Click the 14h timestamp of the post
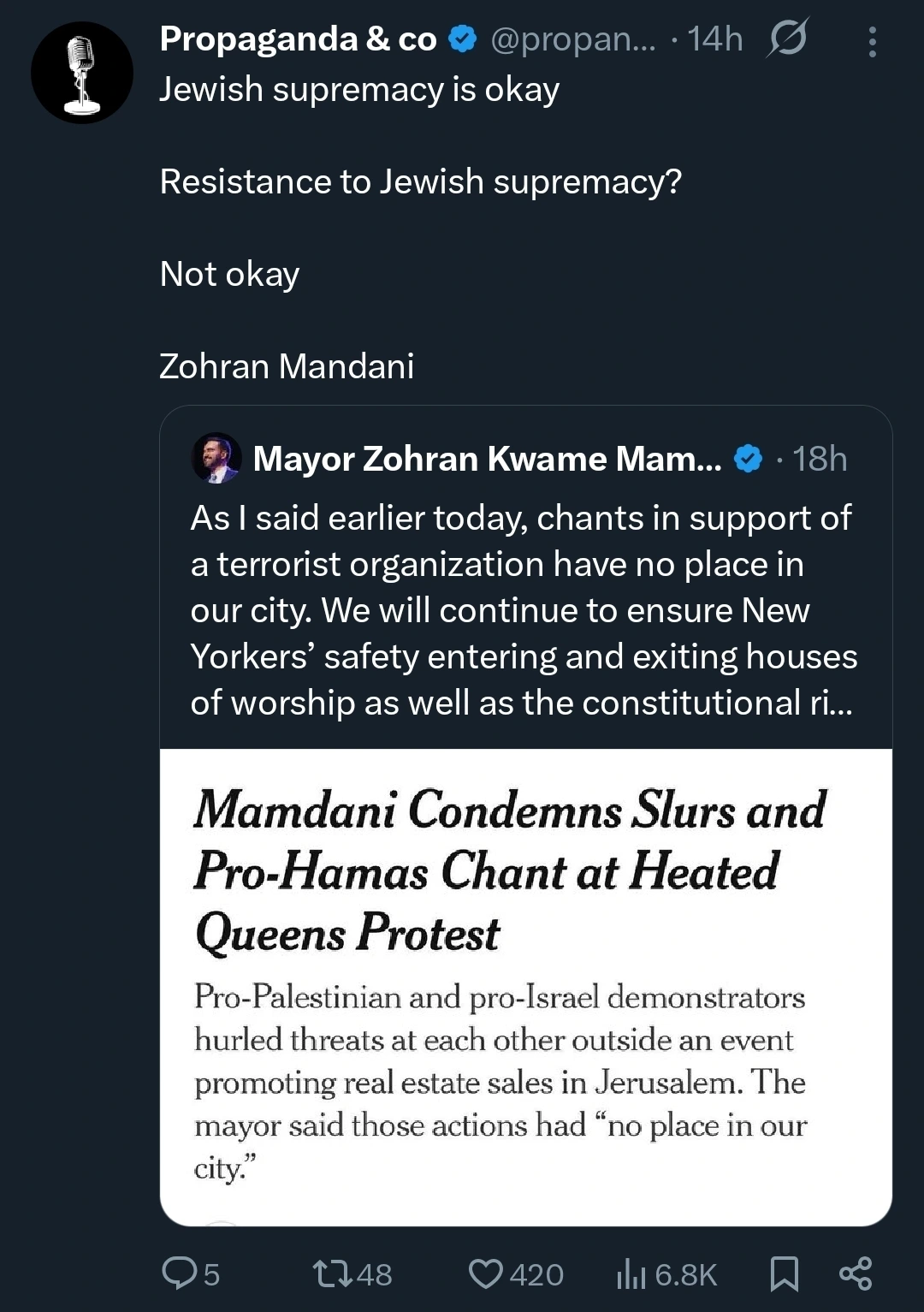The height and width of the screenshot is (1312, 924). pos(715,39)
